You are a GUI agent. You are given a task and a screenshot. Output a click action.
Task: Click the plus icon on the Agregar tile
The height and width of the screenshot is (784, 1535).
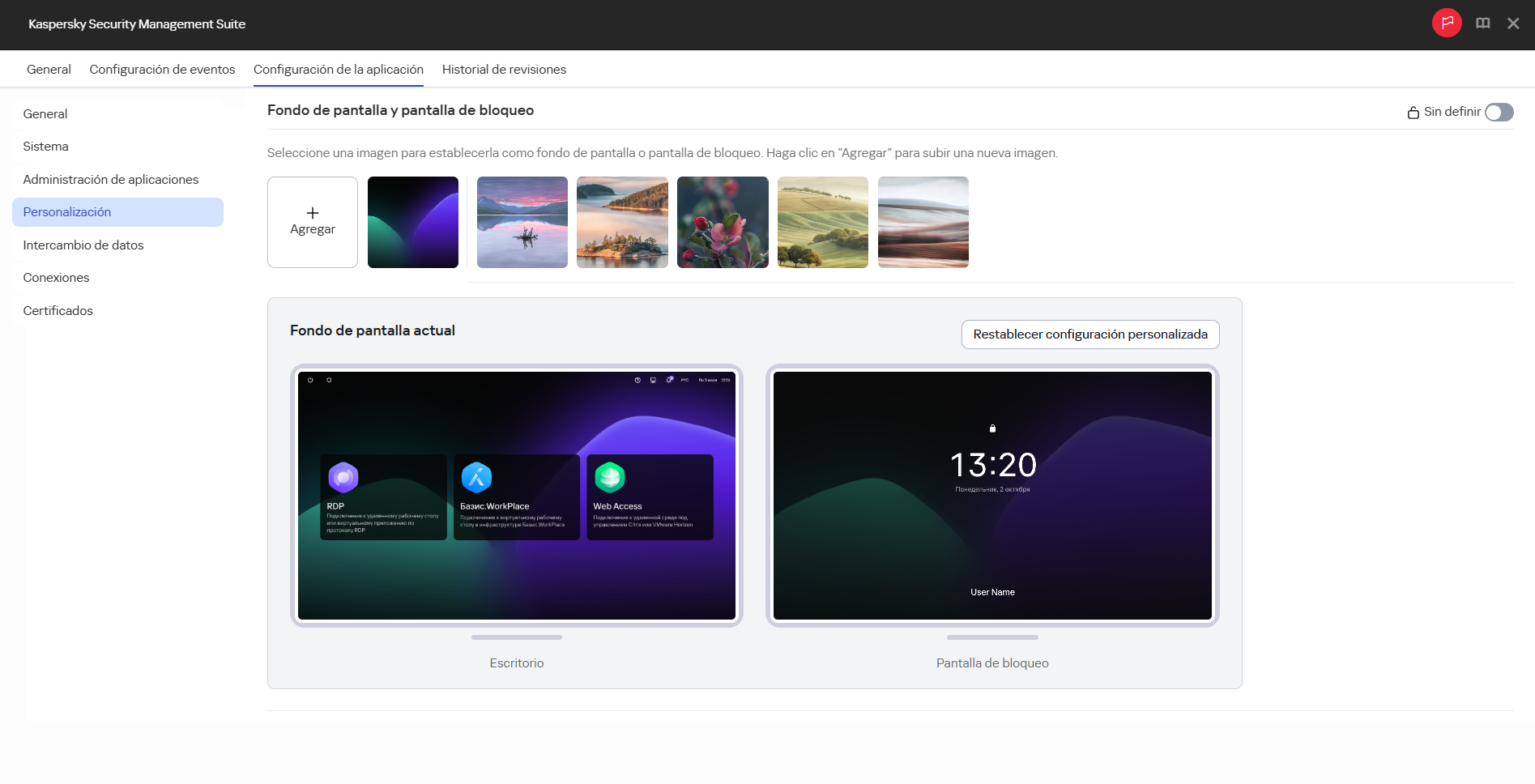tap(313, 212)
